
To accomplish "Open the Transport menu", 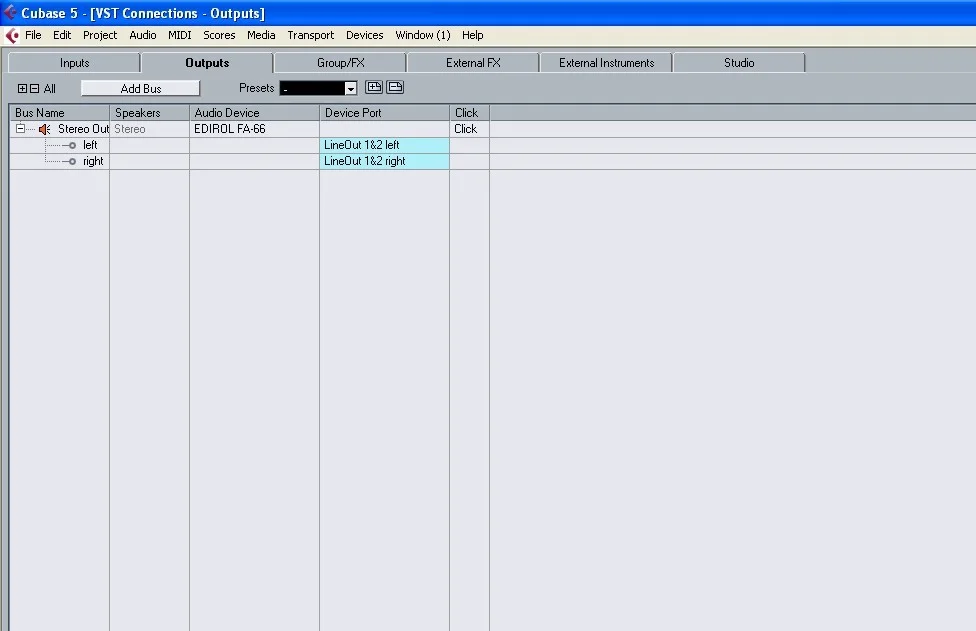I will click(x=311, y=35).
